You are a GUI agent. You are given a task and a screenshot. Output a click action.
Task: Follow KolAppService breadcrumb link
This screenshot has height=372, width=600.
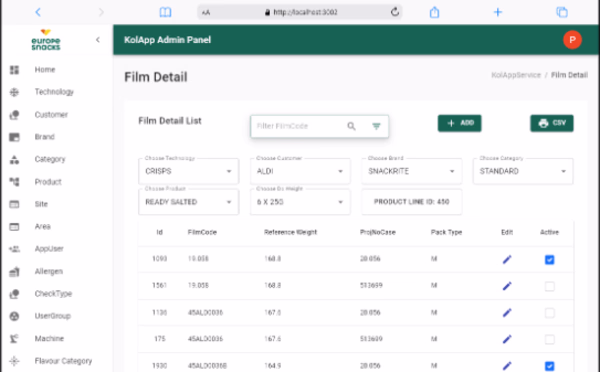(x=516, y=75)
